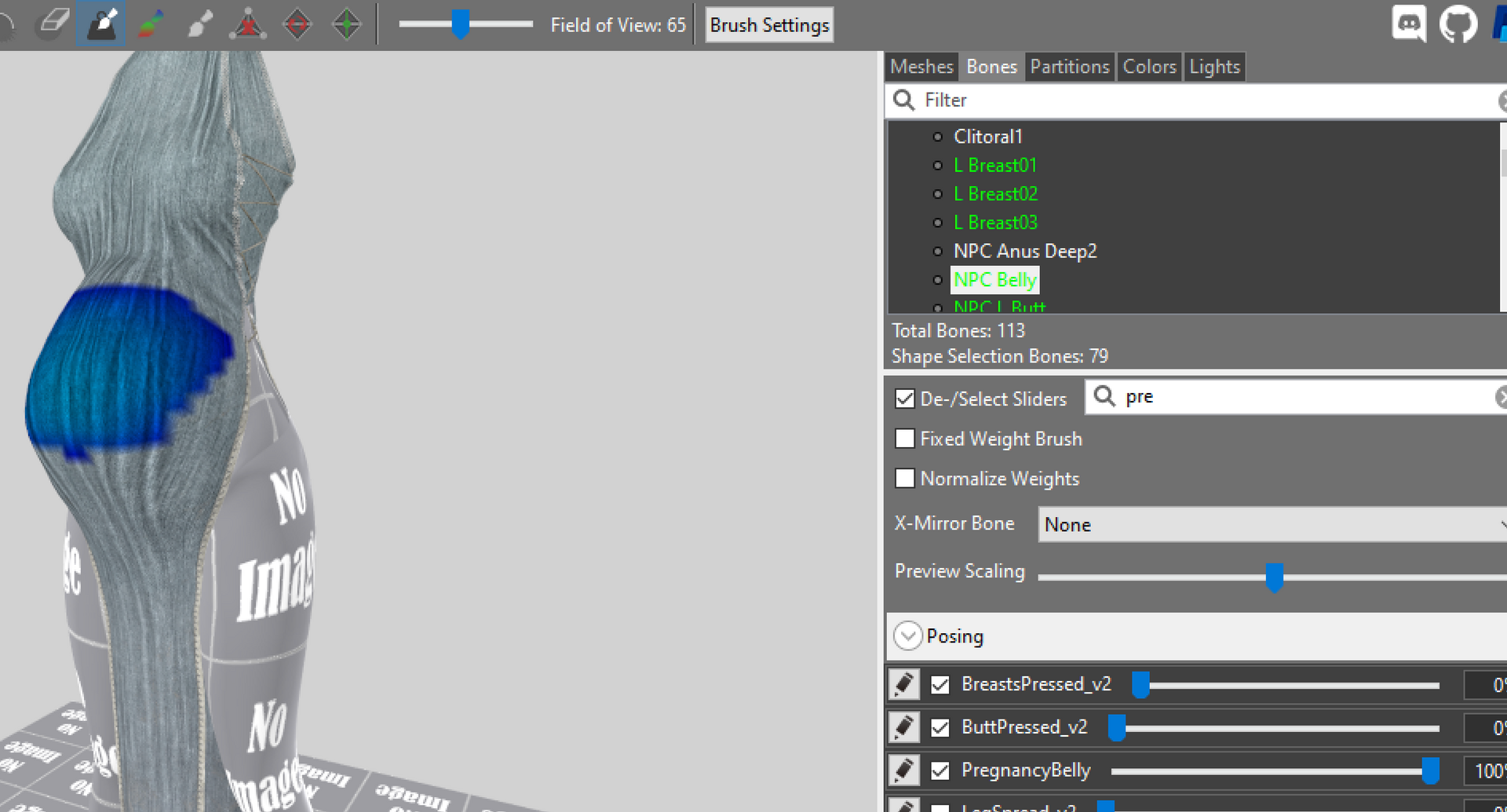Focus the bone Filter input field
Viewport: 1507px width, 812px height.
(x=1195, y=100)
